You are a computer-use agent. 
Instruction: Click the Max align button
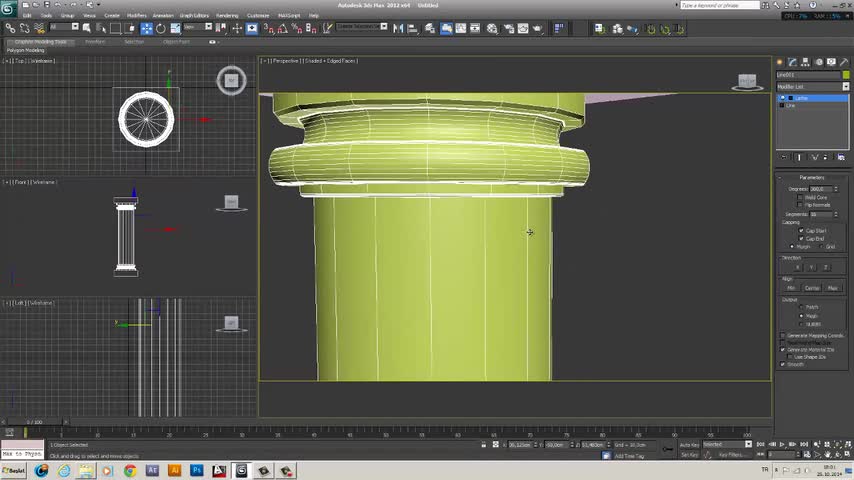832,288
